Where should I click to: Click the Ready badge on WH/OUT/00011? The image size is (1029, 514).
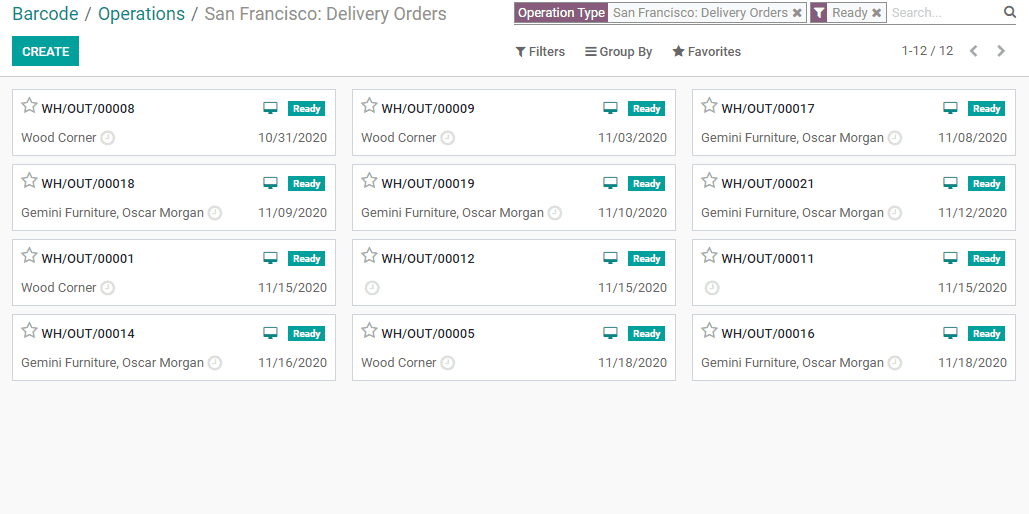click(986, 259)
